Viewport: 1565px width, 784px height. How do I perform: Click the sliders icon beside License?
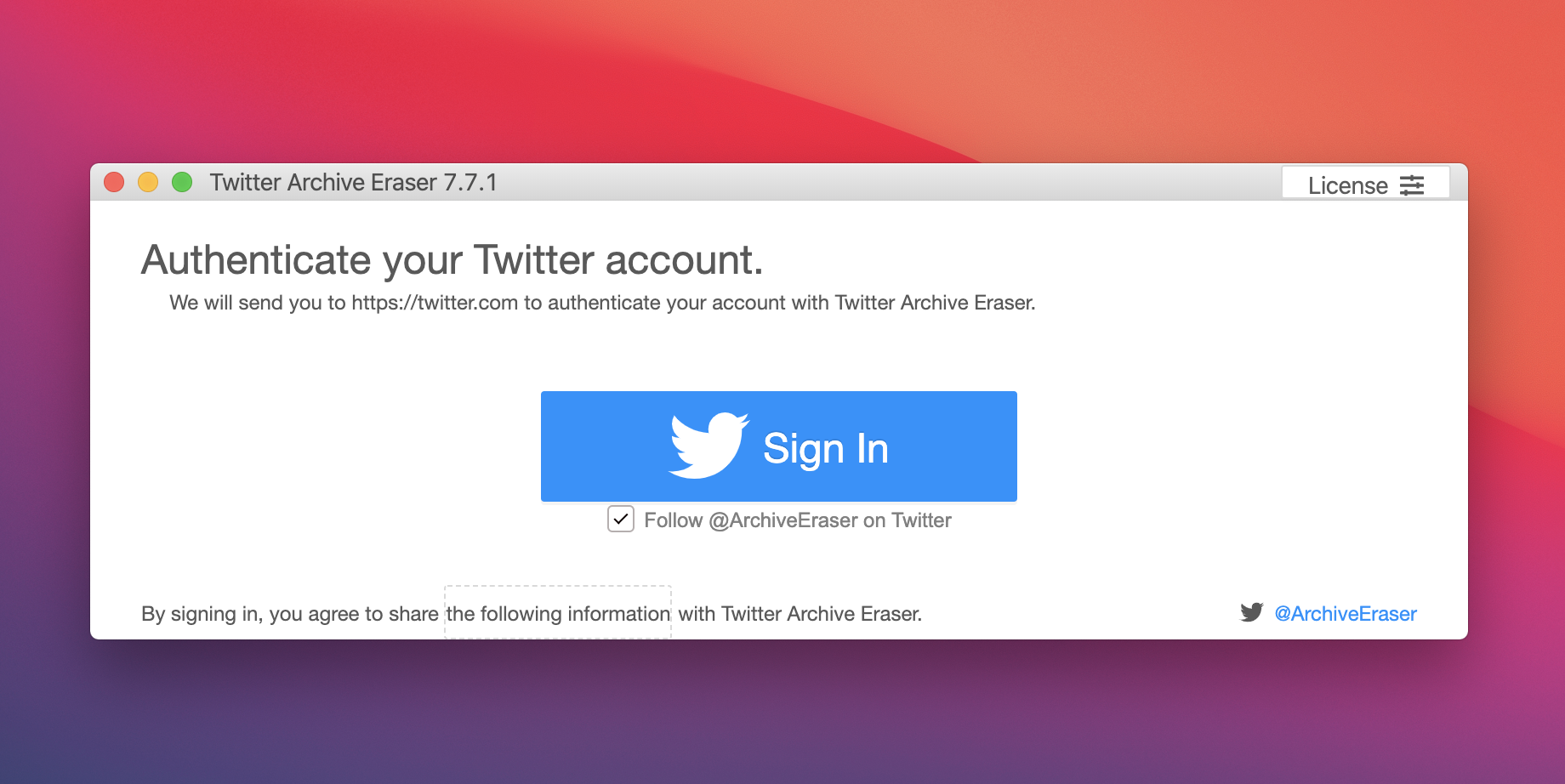1412,185
